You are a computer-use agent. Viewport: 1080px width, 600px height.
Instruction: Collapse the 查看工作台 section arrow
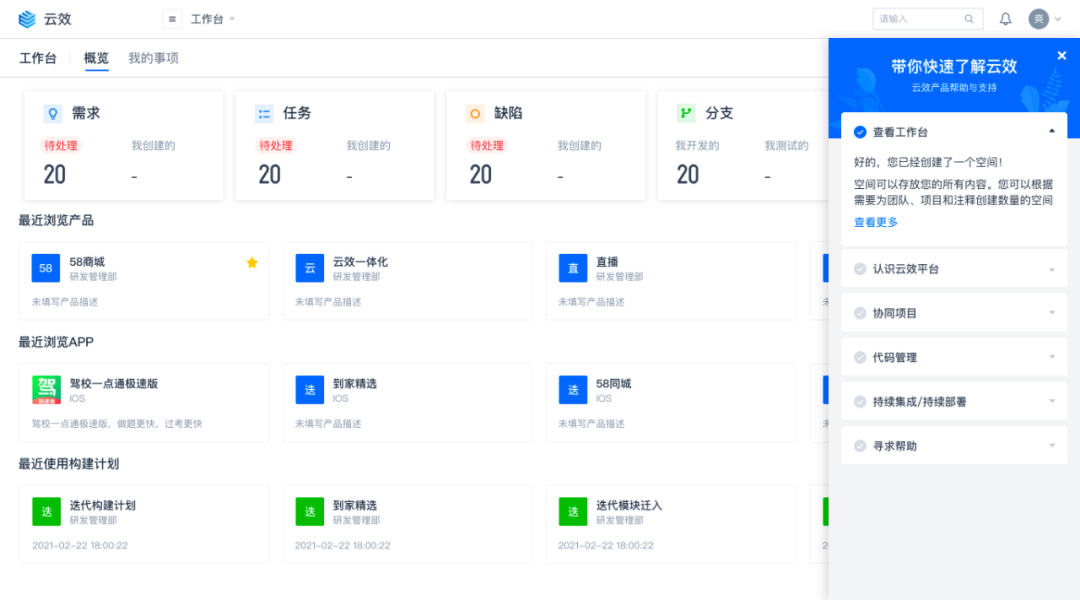click(x=1052, y=132)
